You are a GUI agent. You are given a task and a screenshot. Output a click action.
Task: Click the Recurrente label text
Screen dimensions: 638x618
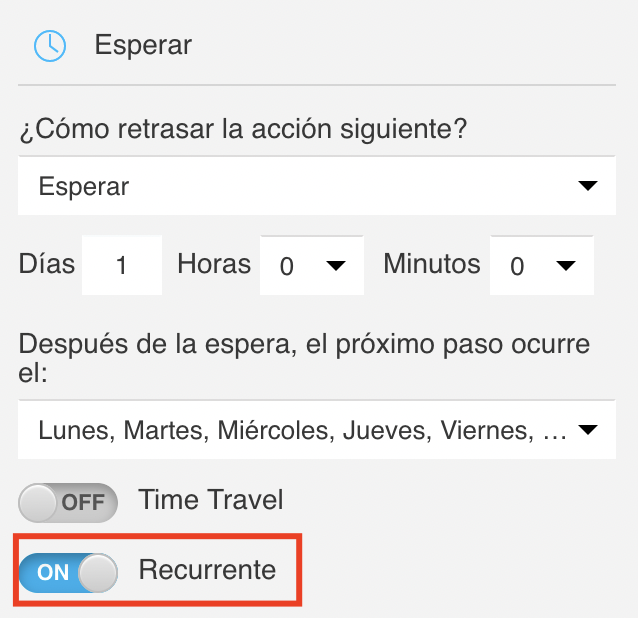[208, 570]
